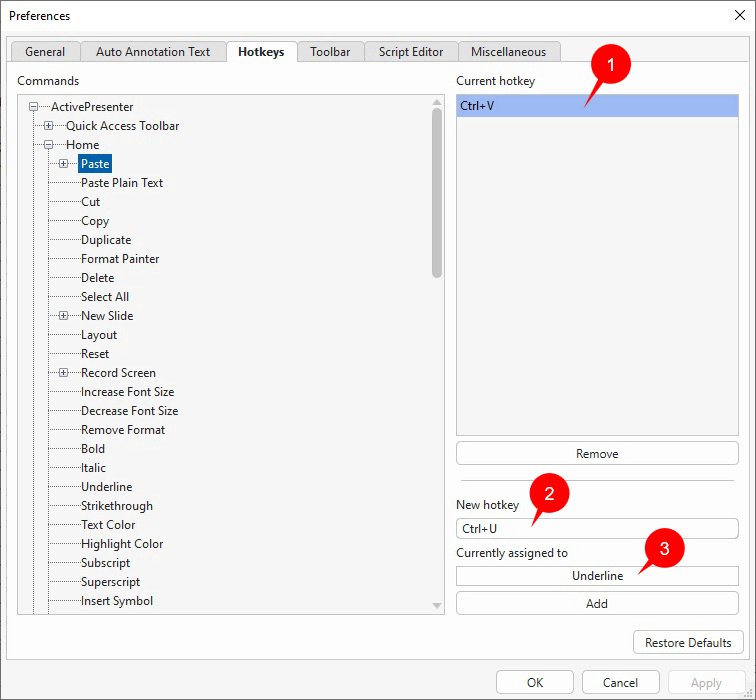Open the Auto Annotation Text tab

click(153, 52)
